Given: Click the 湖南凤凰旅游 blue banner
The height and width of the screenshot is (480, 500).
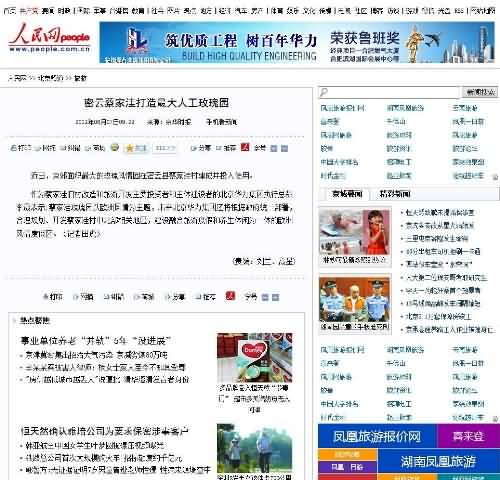Looking at the screenshot, I should pyautogui.click(x=438, y=461).
